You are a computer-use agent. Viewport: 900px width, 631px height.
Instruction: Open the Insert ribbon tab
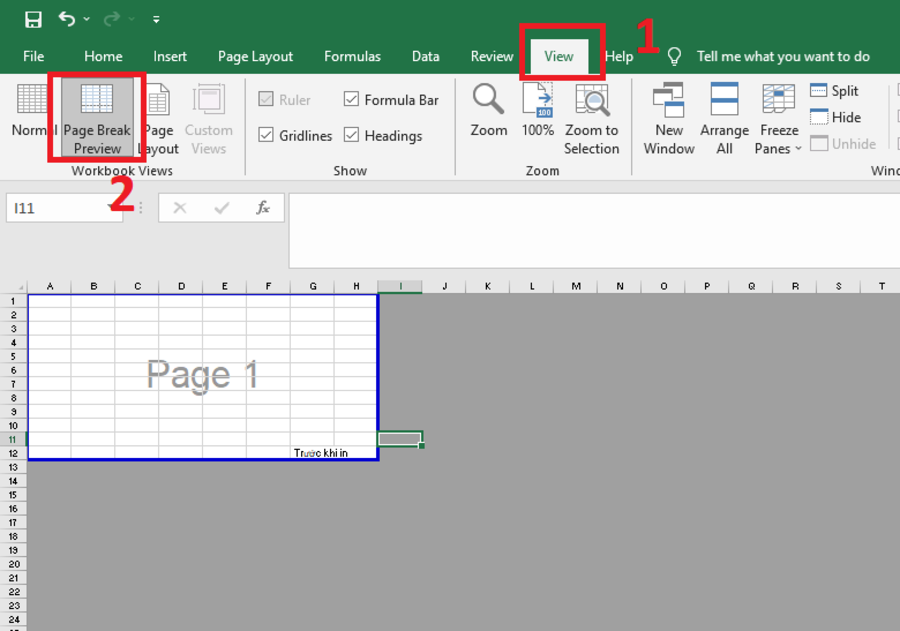170,56
